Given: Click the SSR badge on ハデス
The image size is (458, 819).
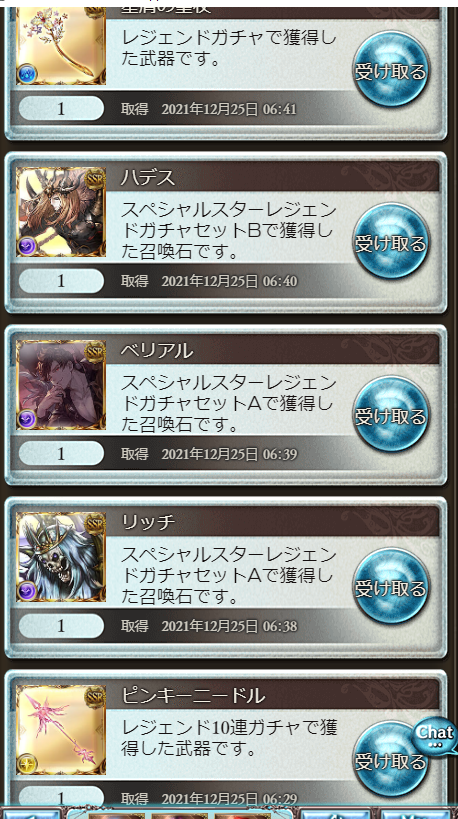Looking at the screenshot, I should 95,179.
